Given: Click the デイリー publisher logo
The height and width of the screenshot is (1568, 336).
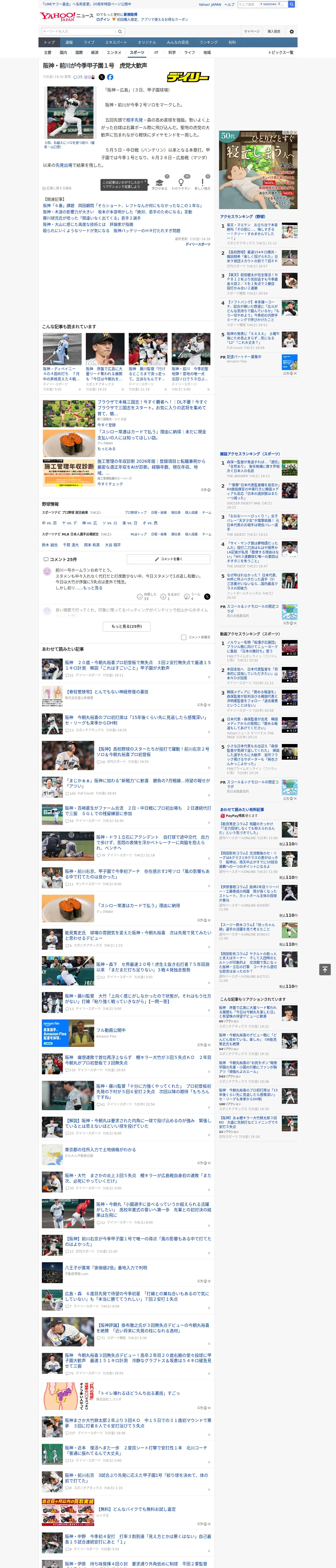Looking at the screenshot, I should pyautogui.click(x=188, y=77).
